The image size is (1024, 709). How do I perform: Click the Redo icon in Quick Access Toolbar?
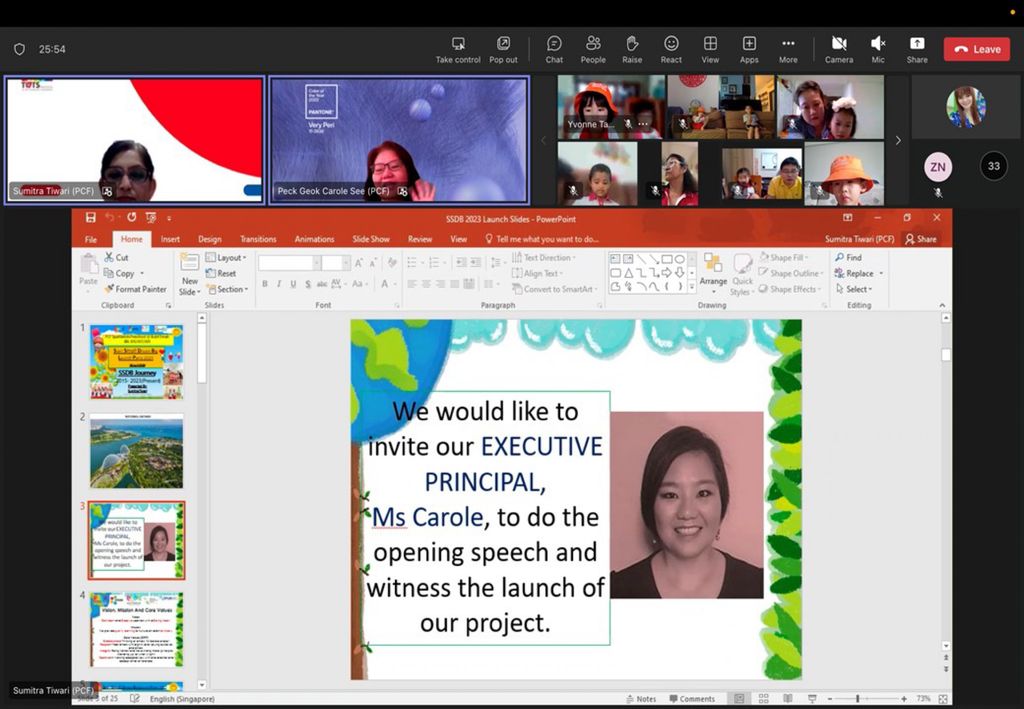pos(132,217)
